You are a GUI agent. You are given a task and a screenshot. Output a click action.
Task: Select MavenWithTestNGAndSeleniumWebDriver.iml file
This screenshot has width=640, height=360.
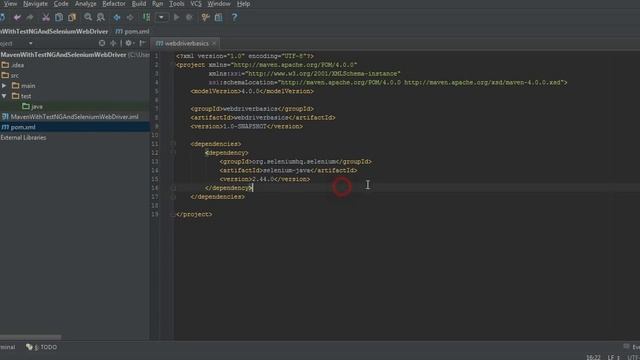point(74,117)
